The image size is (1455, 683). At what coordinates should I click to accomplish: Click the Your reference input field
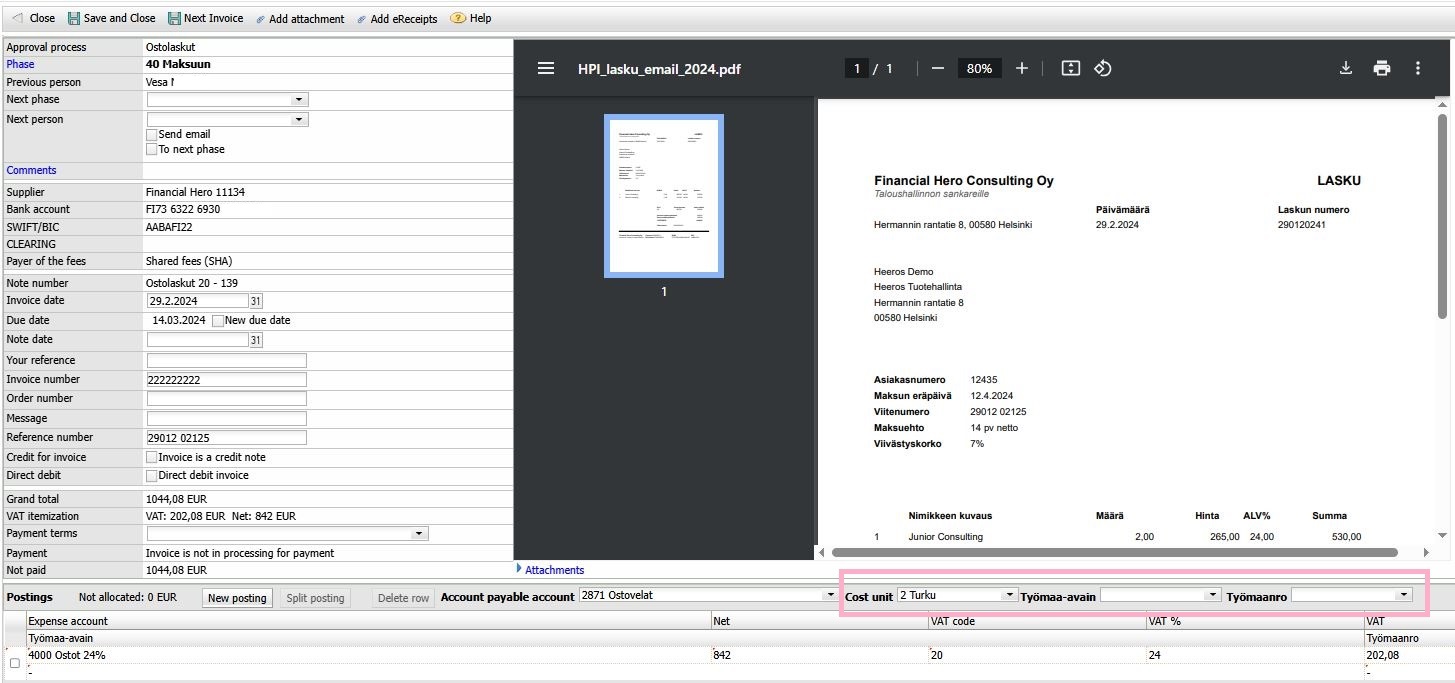[226, 360]
